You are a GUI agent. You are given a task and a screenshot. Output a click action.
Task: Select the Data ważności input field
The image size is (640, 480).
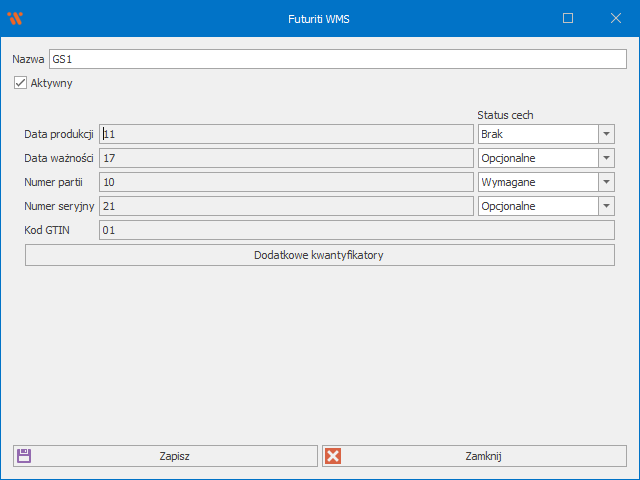tap(286, 158)
